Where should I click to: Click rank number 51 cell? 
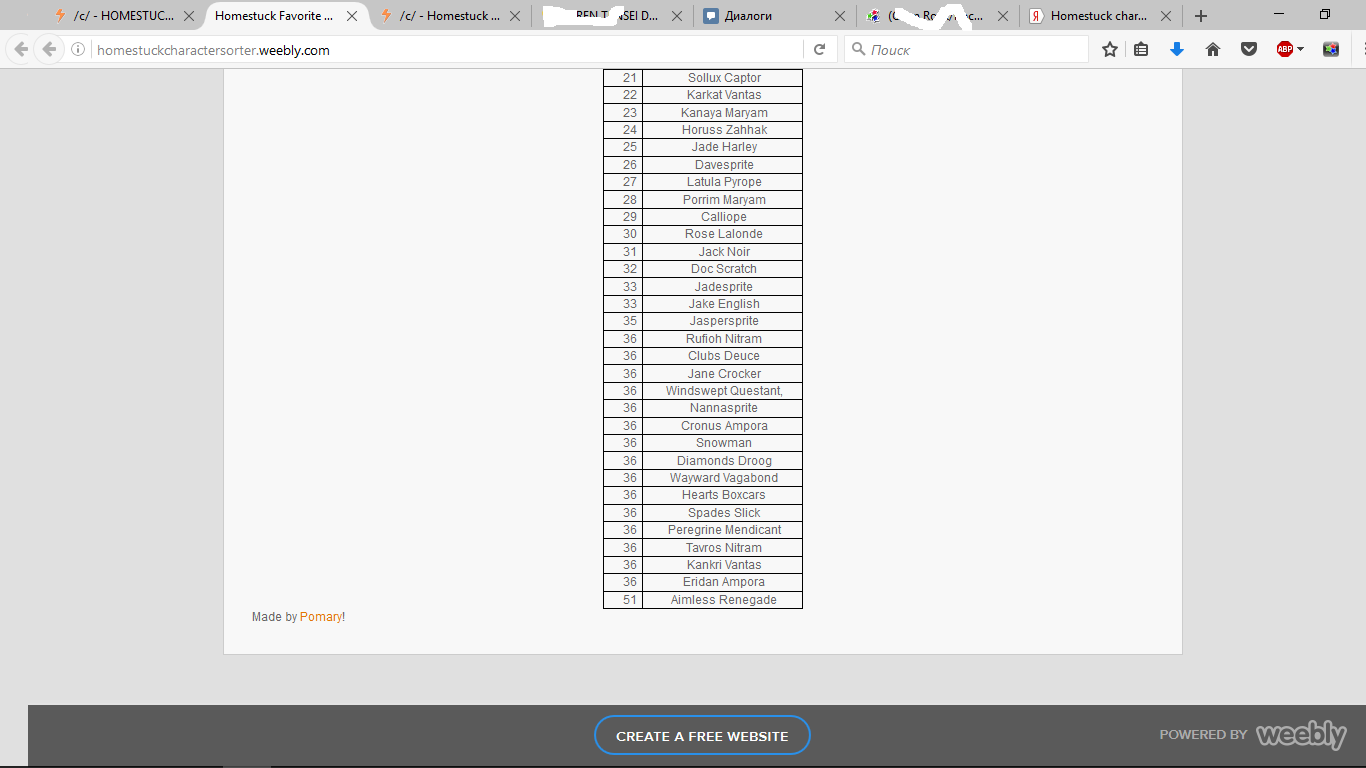623,600
